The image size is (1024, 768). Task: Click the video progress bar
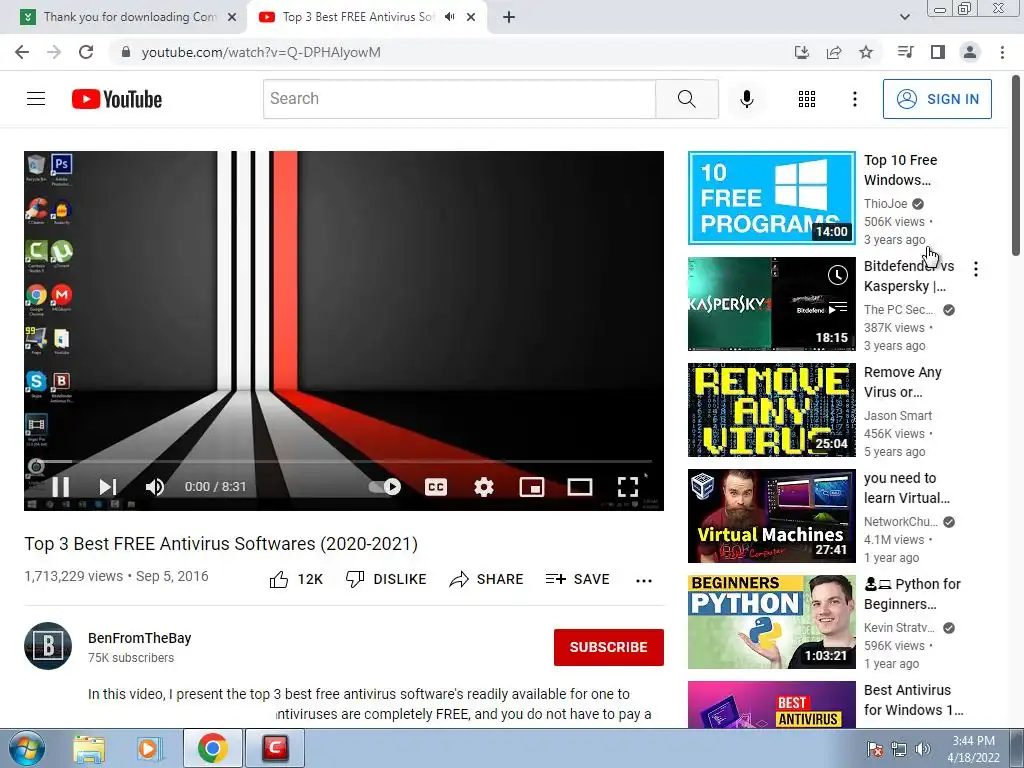344,461
